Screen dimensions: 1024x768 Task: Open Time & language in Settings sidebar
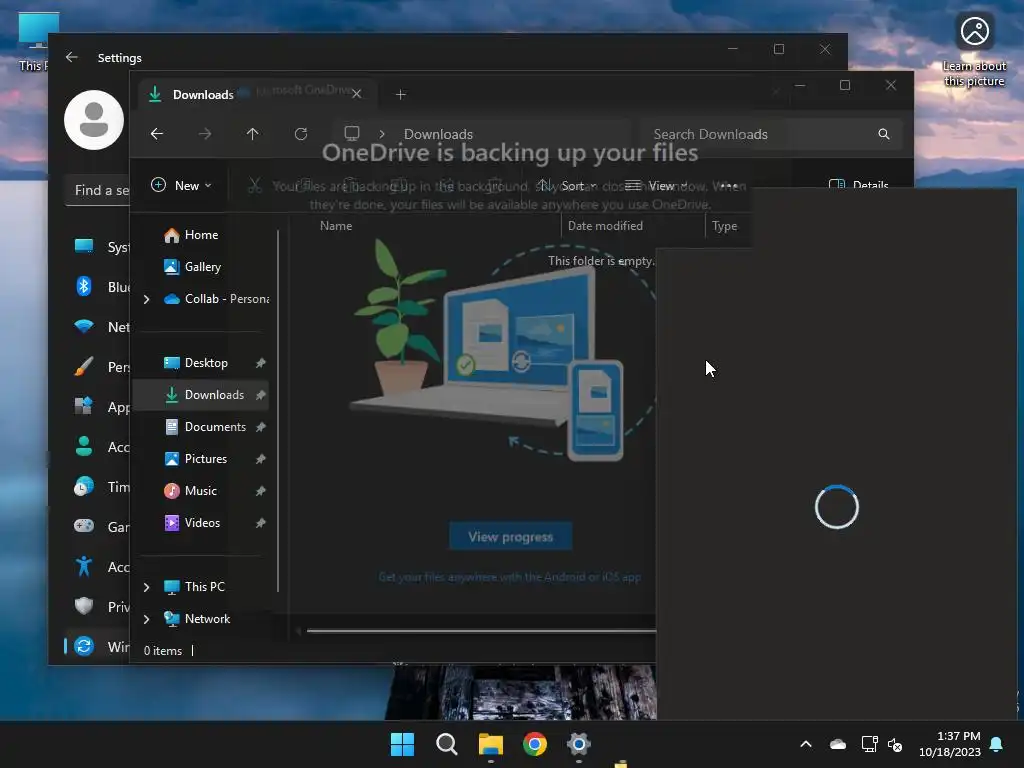point(101,487)
